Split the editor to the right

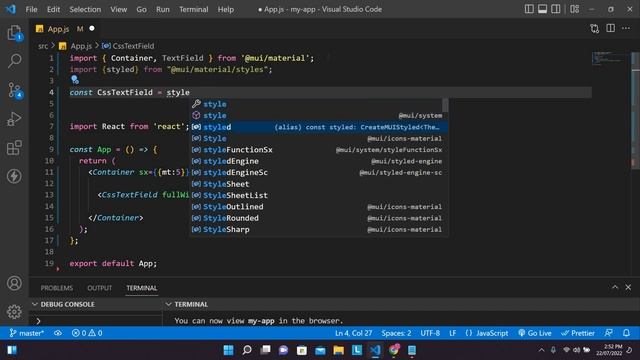[610, 28]
